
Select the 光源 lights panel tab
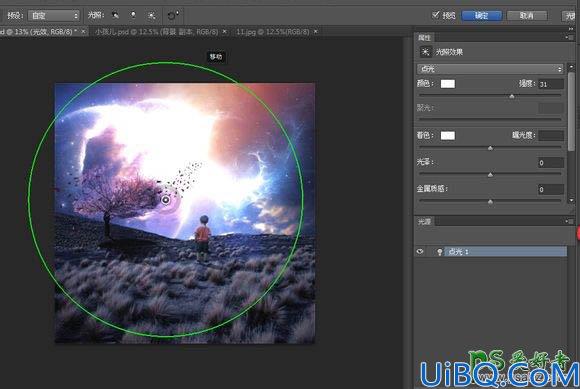424,221
